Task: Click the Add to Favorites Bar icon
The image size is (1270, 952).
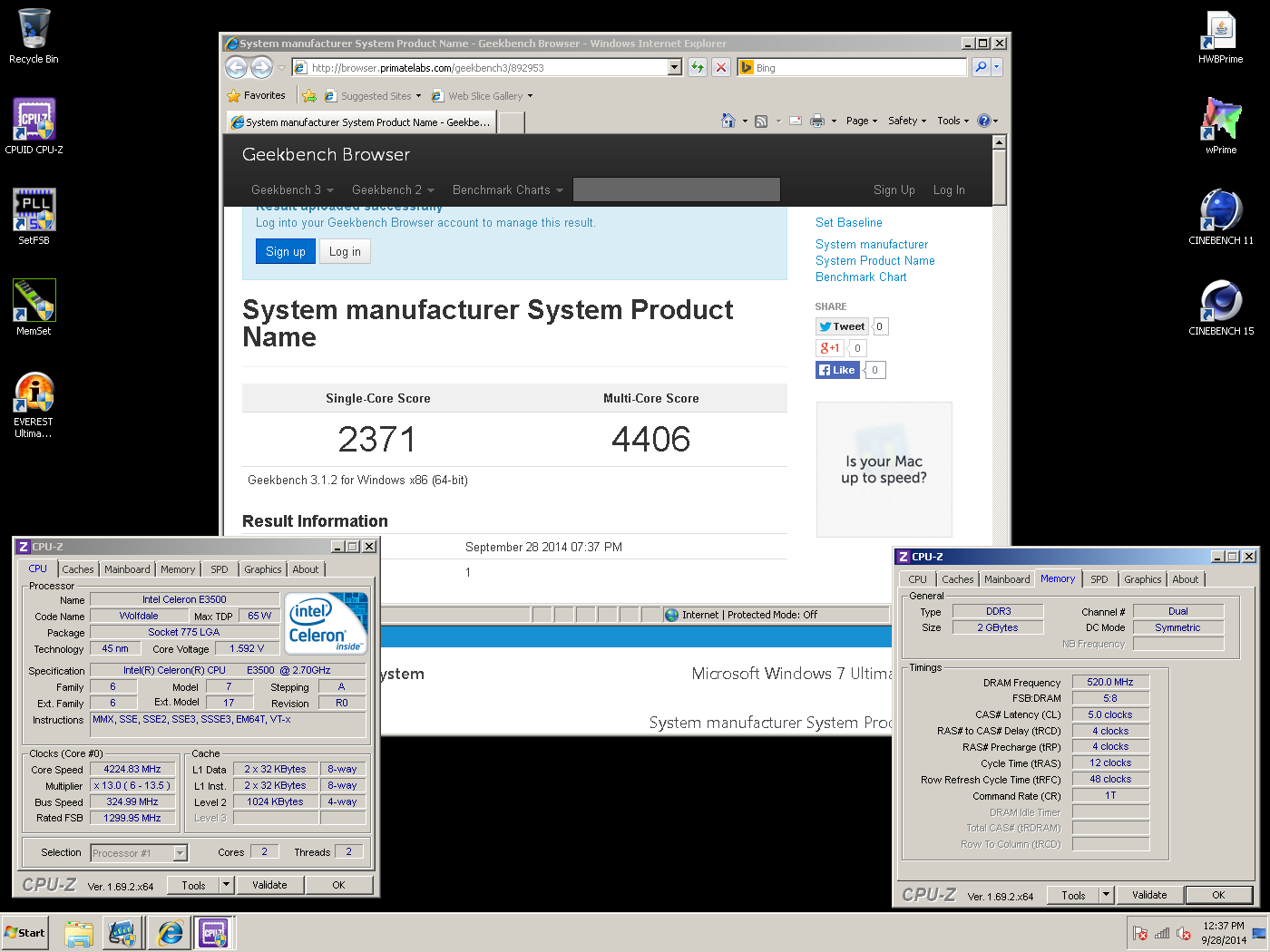Action: (x=309, y=95)
